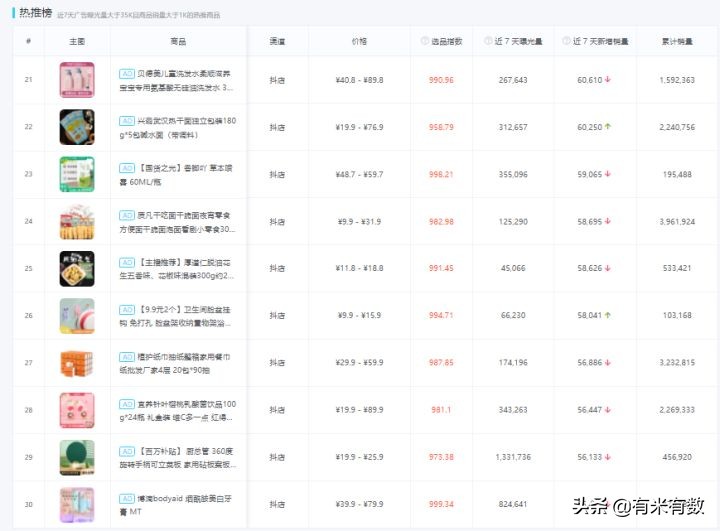Click the exposure value 824,641
The width and height of the screenshot is (720, 531).
coord(513,504)
